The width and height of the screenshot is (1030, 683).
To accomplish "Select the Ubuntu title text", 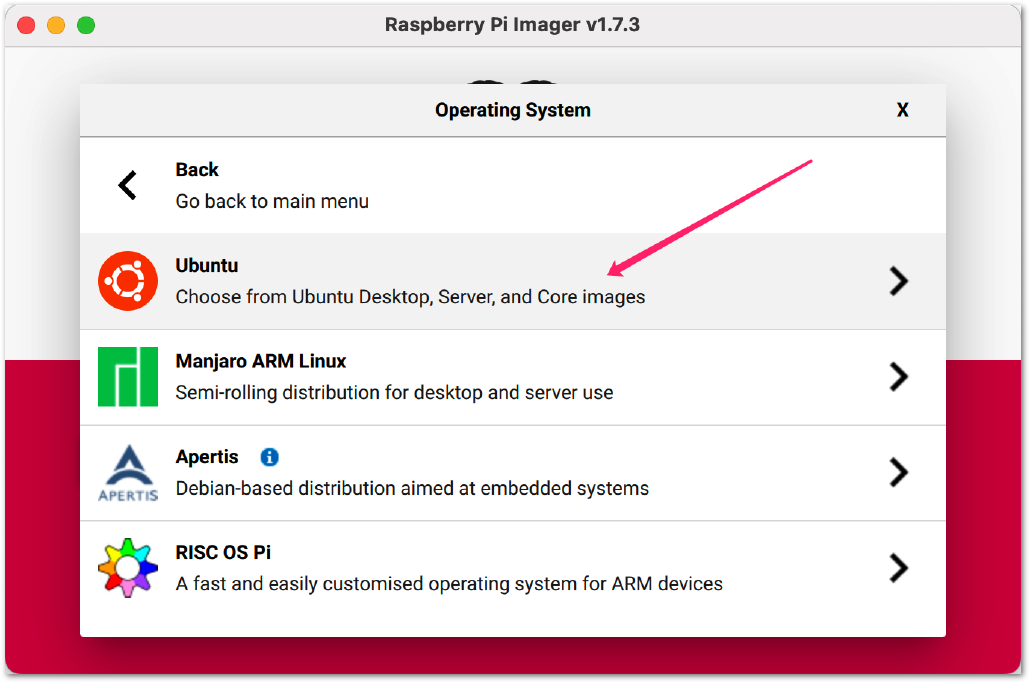I will (207, 265).
